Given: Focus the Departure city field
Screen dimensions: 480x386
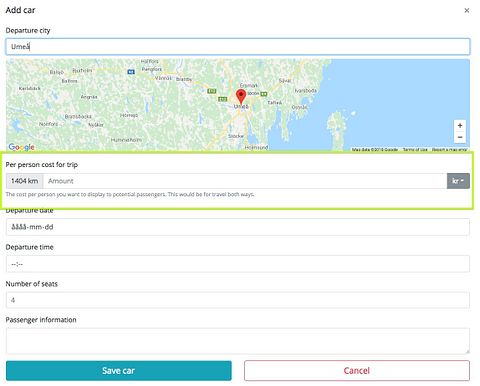Looking at the screenshot, I should [238, 47].
